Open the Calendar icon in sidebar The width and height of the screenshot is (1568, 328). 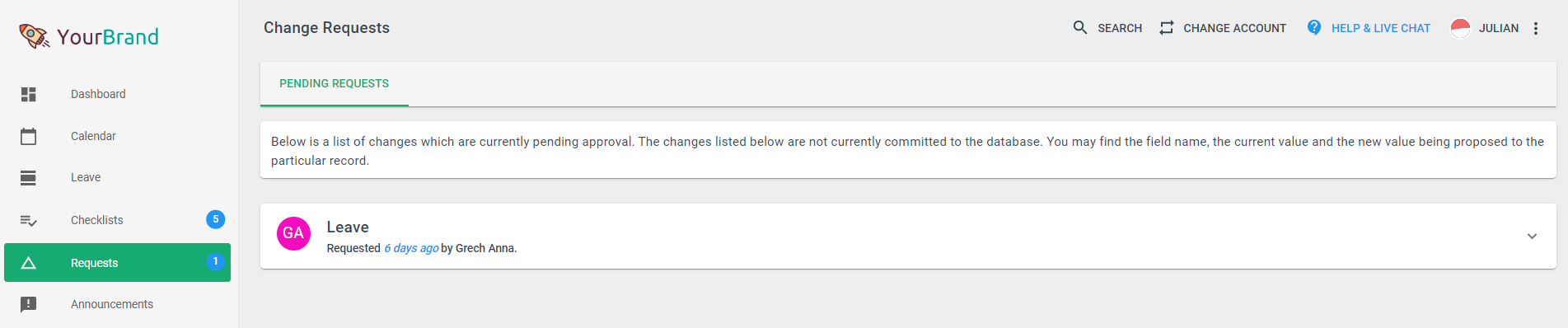(28, 136)
